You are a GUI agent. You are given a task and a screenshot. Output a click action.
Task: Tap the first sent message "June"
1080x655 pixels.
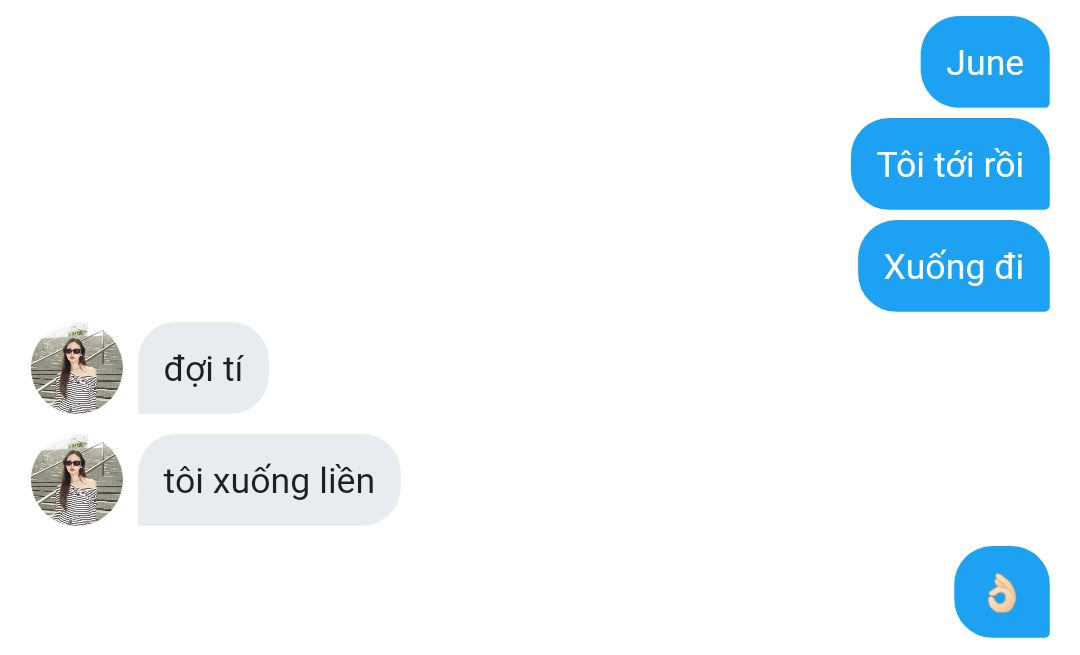coord(985,62)
